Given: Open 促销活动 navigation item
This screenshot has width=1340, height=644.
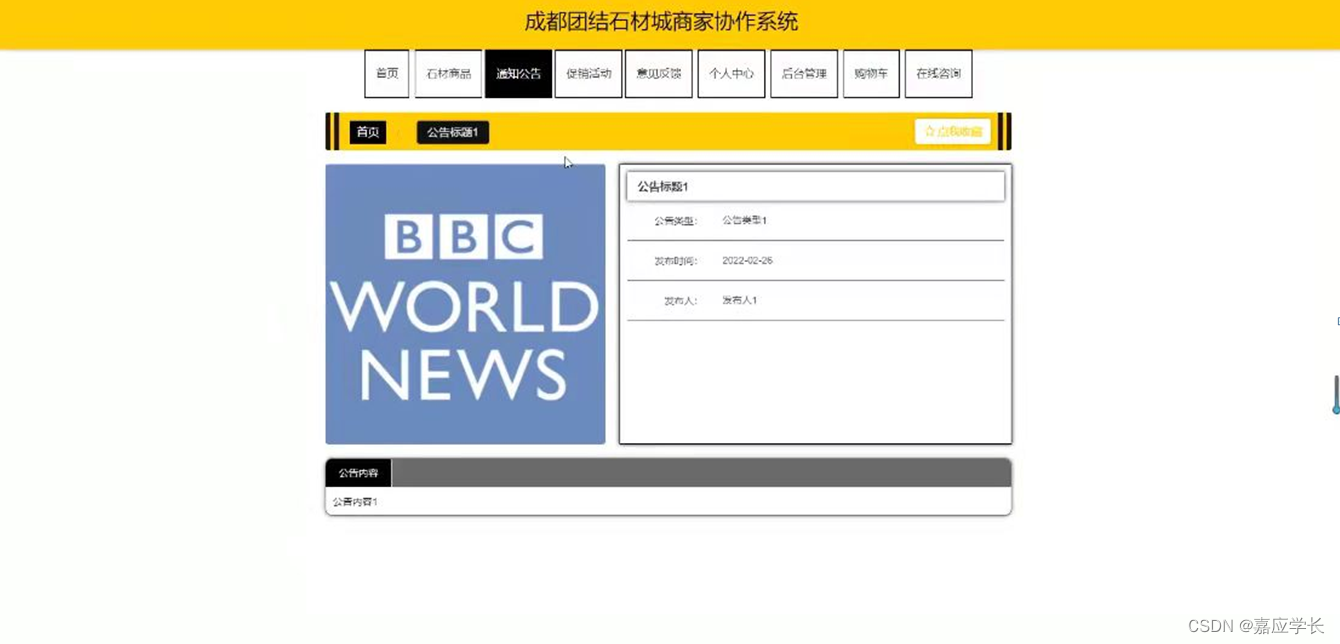Looking at the screenshot, I should point(588,74).
